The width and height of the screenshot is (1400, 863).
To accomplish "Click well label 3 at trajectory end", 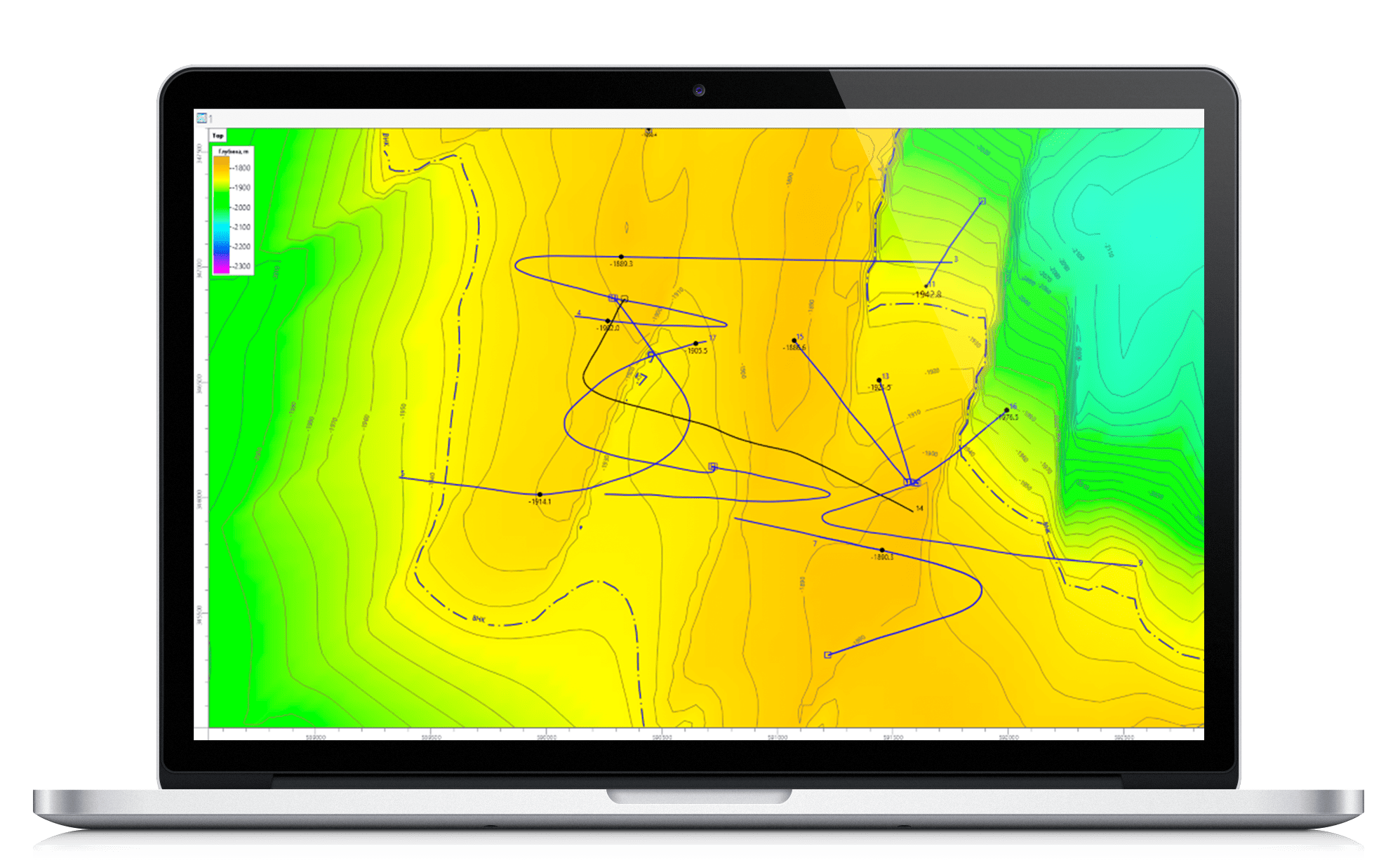I will [x=956, y=259].
